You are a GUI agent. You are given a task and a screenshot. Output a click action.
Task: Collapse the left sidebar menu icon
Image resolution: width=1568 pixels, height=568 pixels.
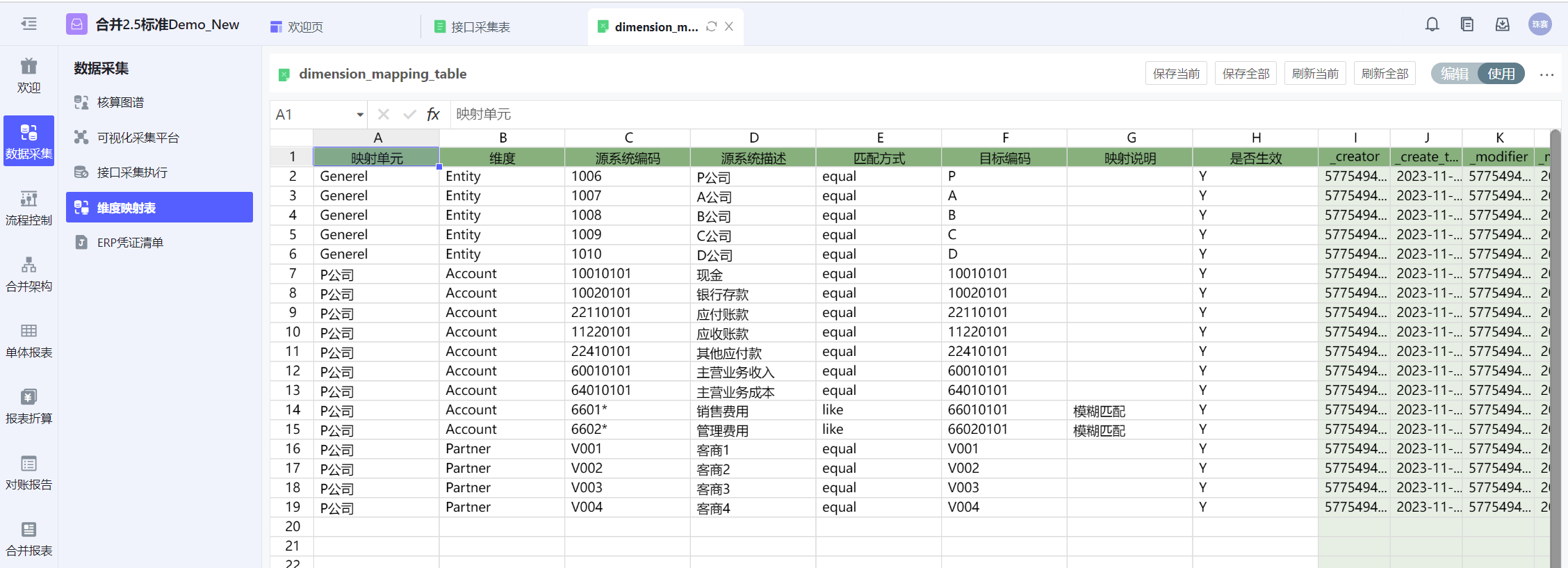pyautogui.click(x=28, y=24)
